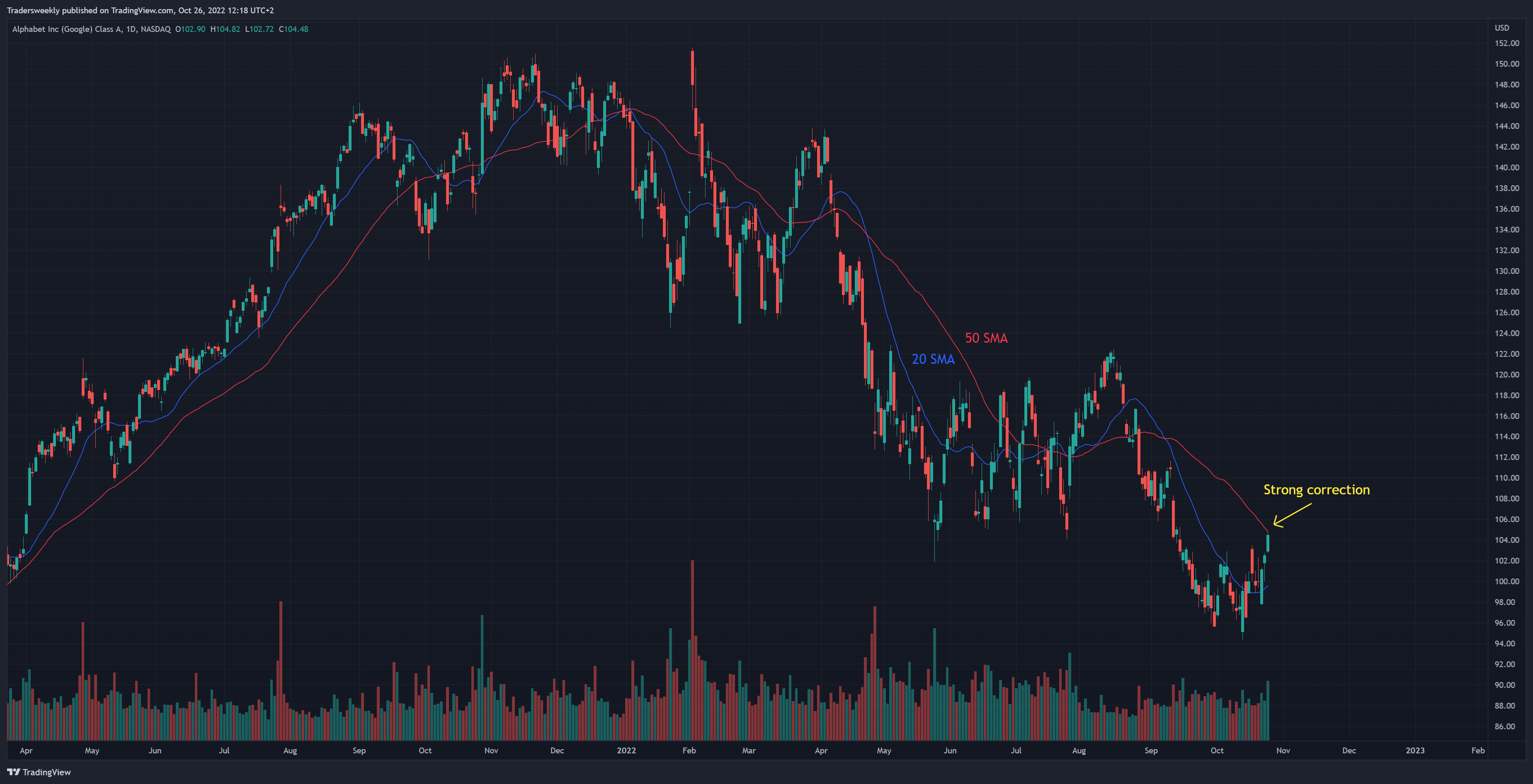The height and width of the screenshot is (784, 1533).
Task: Click the USD currency label
Action: (x=1501, y=27)
